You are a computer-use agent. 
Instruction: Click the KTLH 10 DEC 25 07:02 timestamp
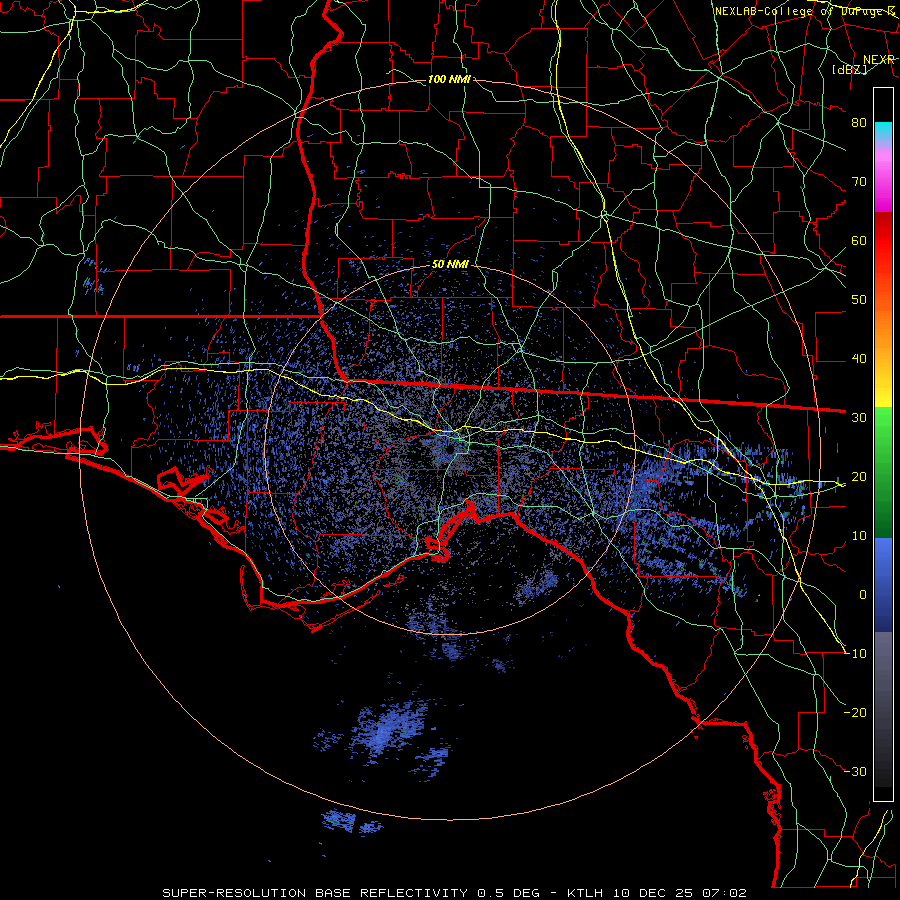(x=657, y=893)
